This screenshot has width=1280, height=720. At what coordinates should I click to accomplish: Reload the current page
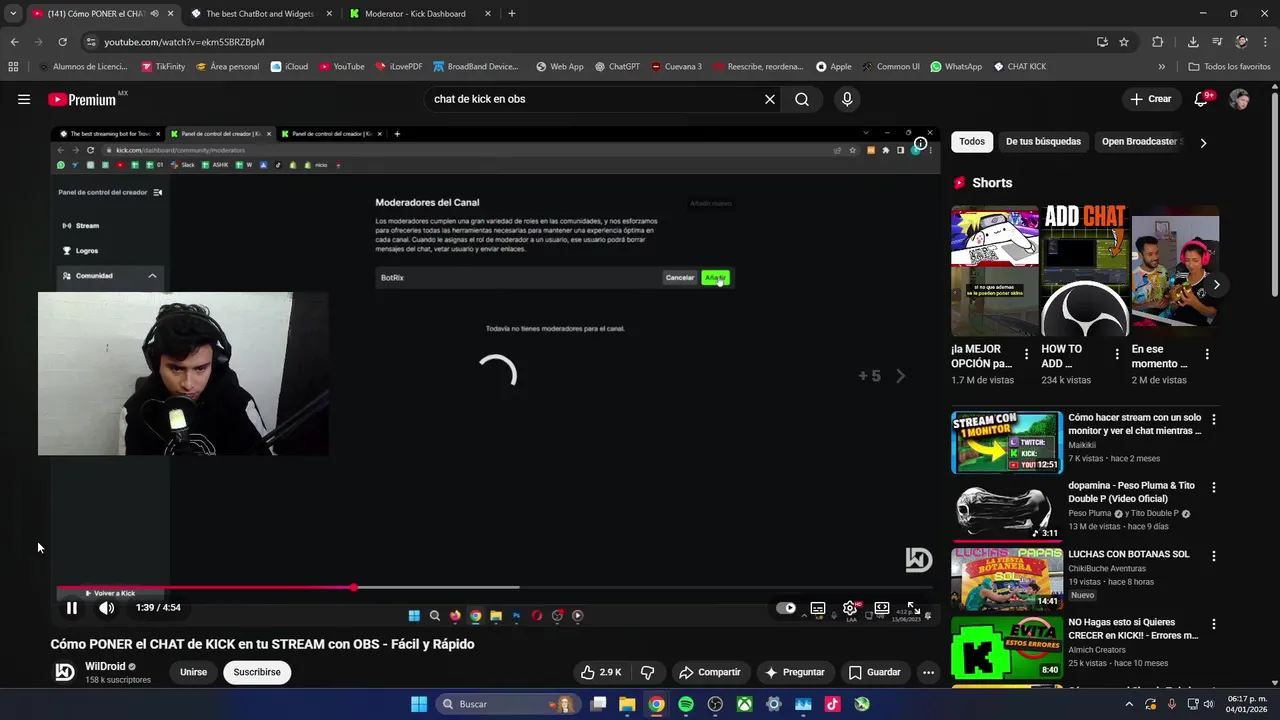(62, 42)
